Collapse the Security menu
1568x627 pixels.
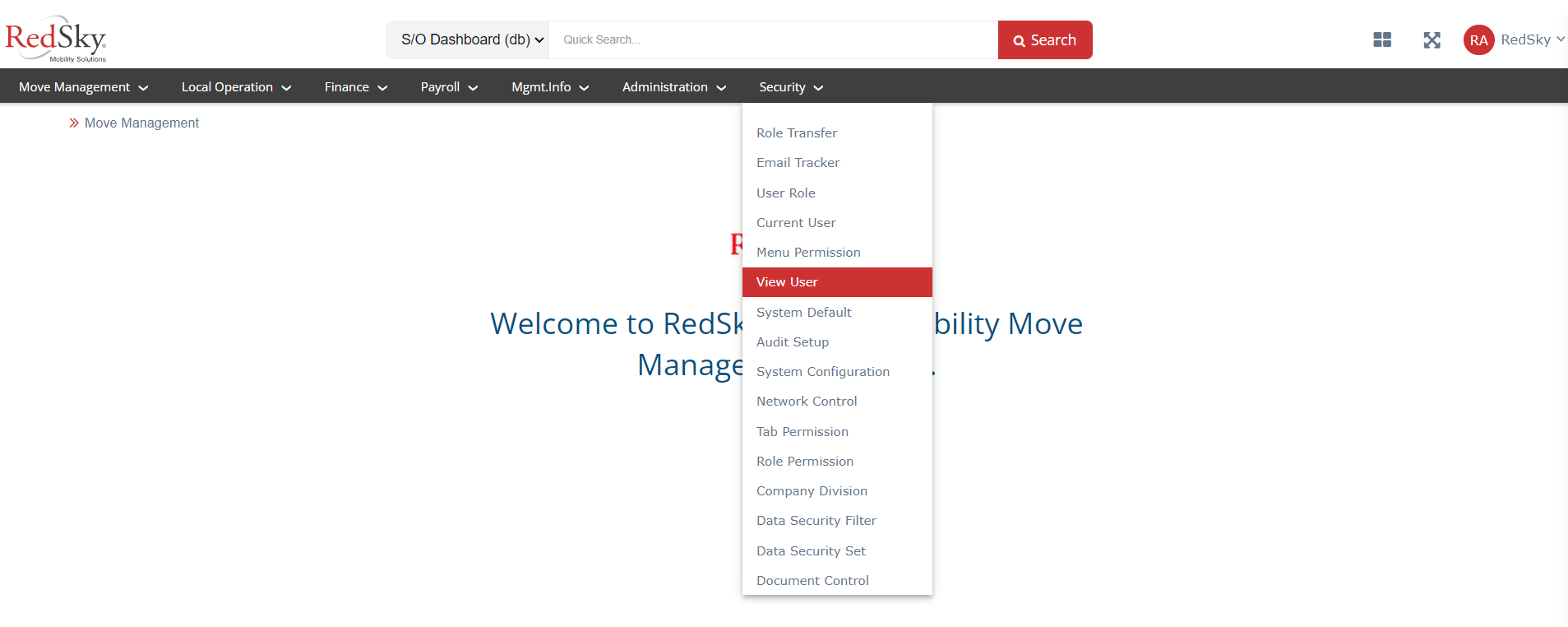791,86
